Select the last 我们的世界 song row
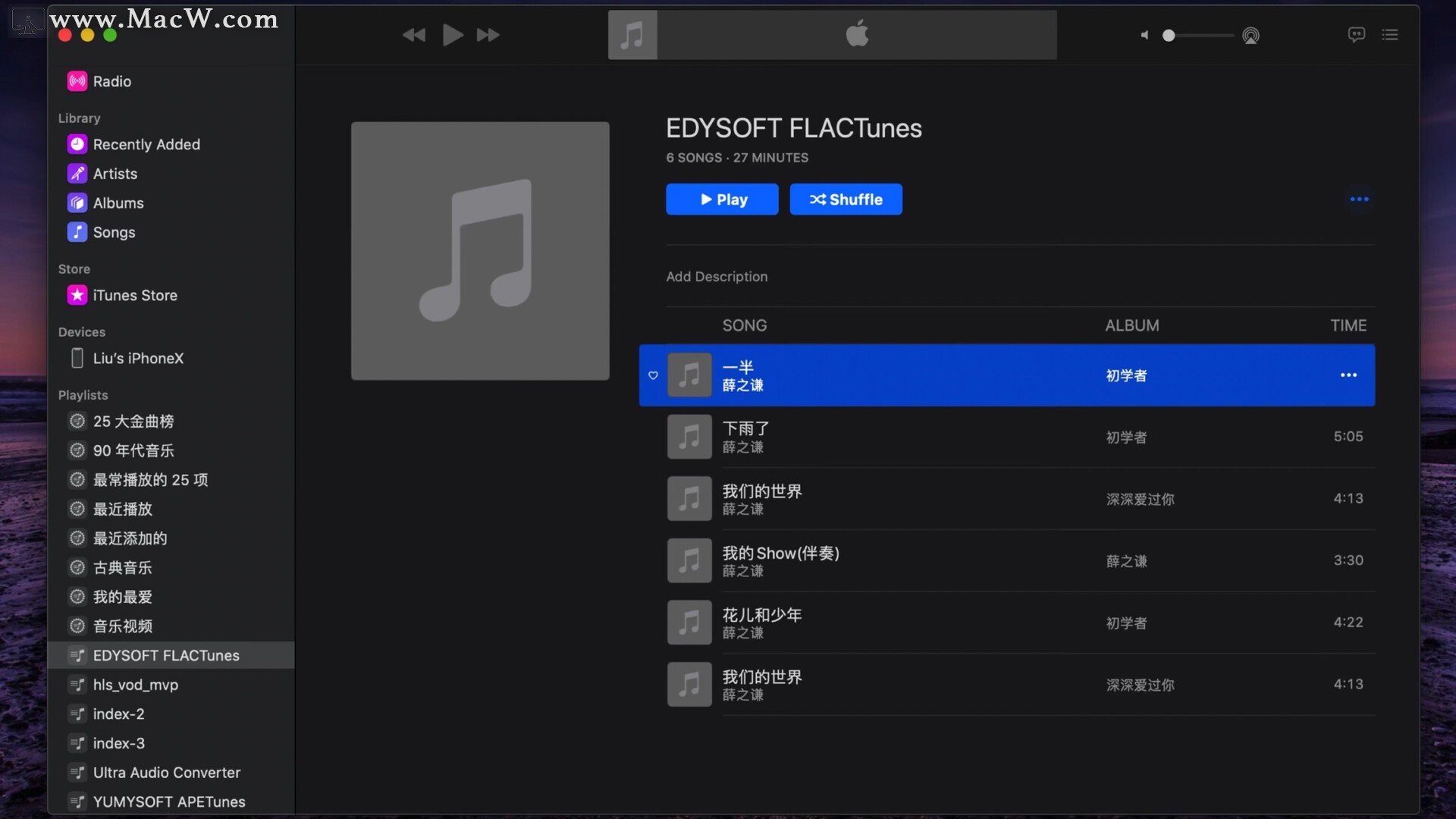The width and height of the screenshot is (1456, 819). tap(1007, 685)
